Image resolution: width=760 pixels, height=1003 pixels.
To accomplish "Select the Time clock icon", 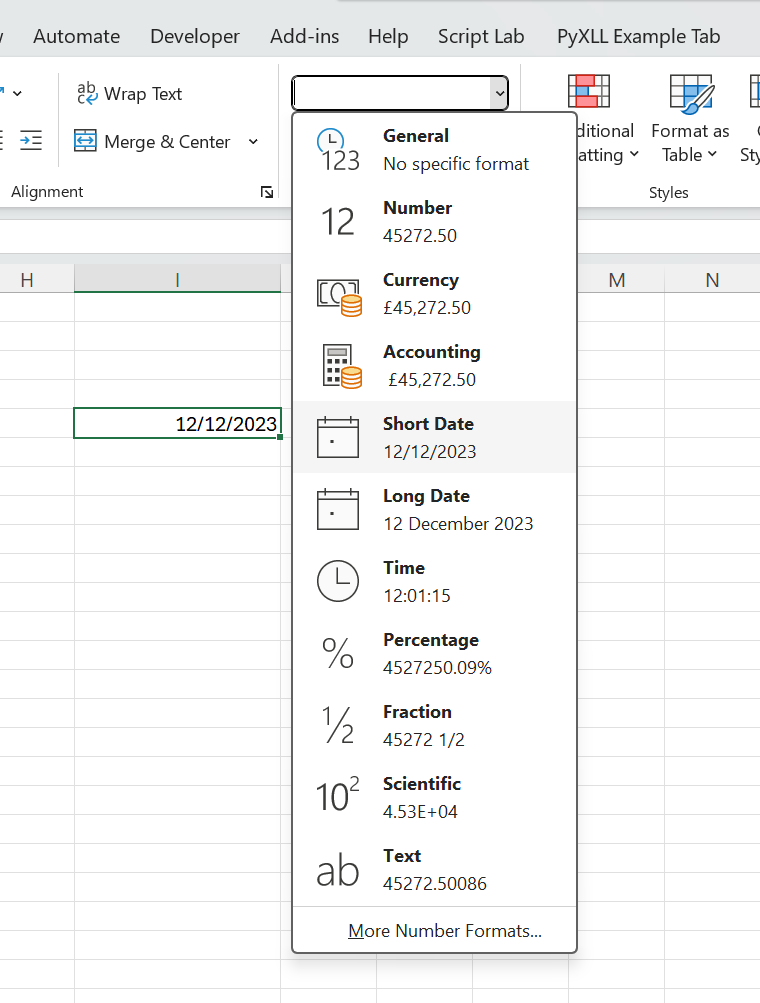I will pos(338,581).
